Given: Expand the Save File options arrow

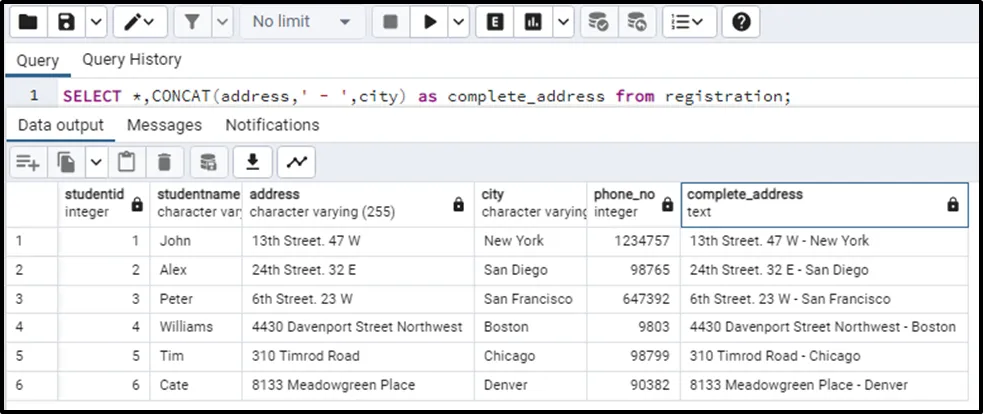Looking at the screenshot, I should (x=94, y=21).
